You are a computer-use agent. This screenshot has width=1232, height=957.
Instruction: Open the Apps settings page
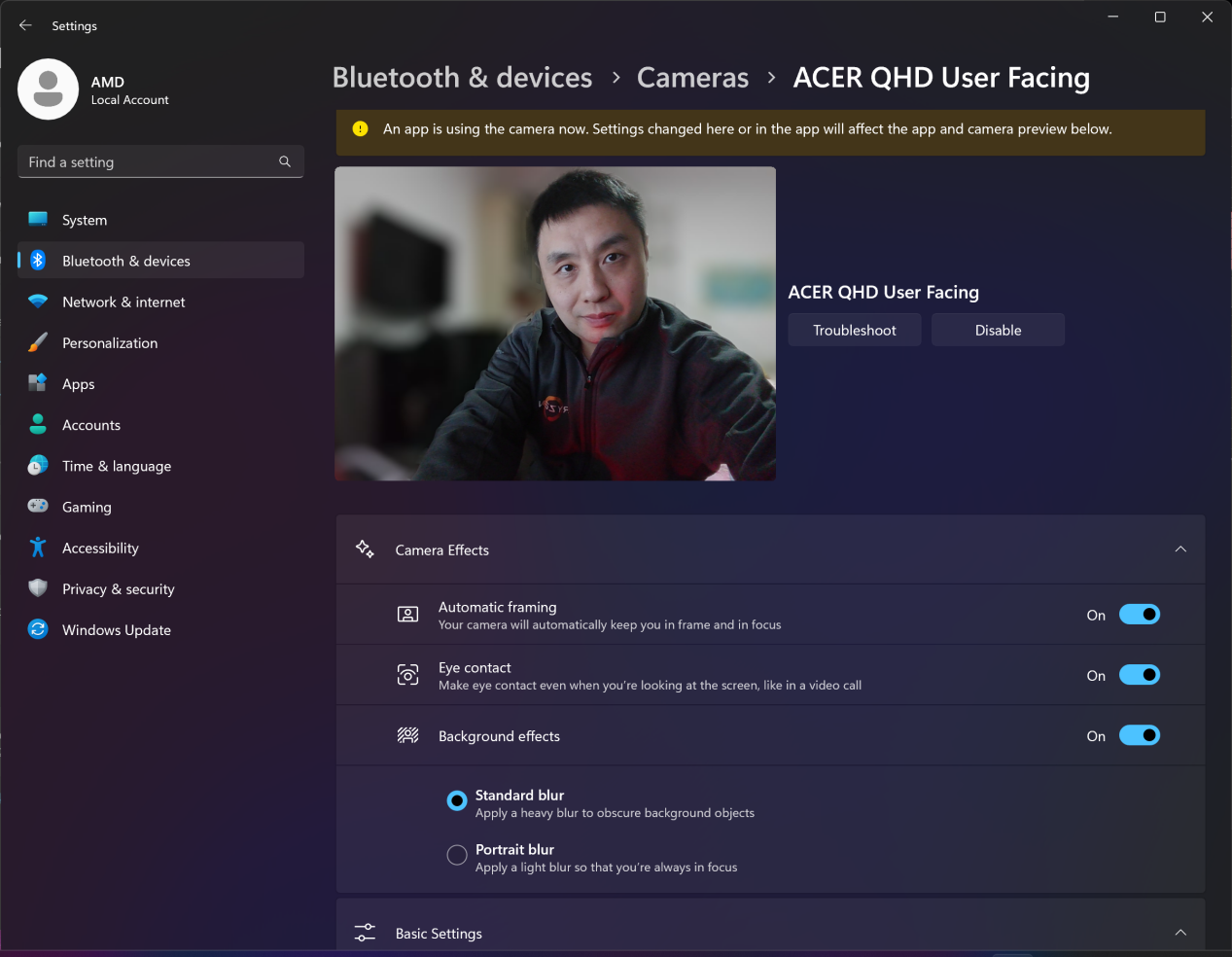tap(79, 384)
